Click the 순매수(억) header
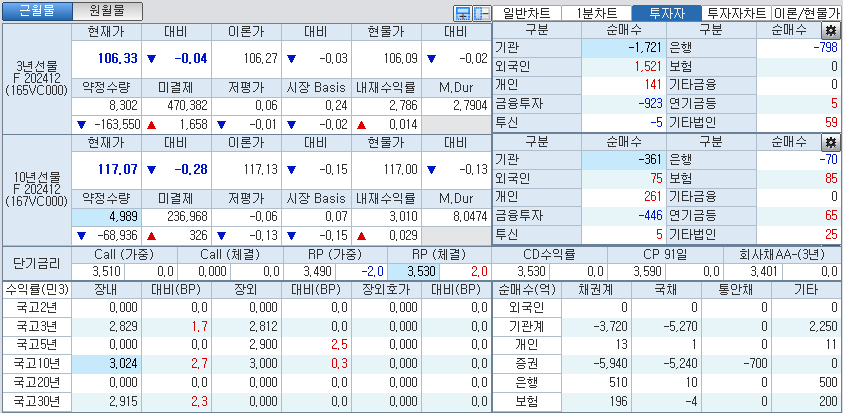Viewport: 843px width, 413px height. point(527,289)
